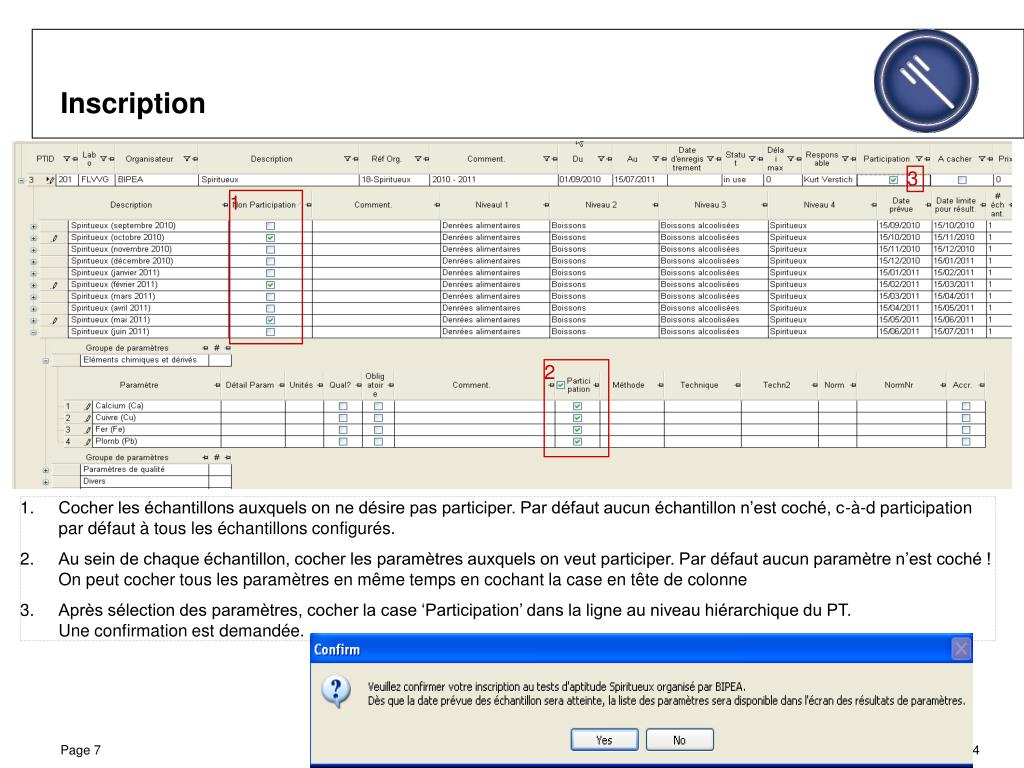This screenshot has height=768, width=1024.
Task: Click the filter funnel beside the Du column
Action: [x=601, y=159]
